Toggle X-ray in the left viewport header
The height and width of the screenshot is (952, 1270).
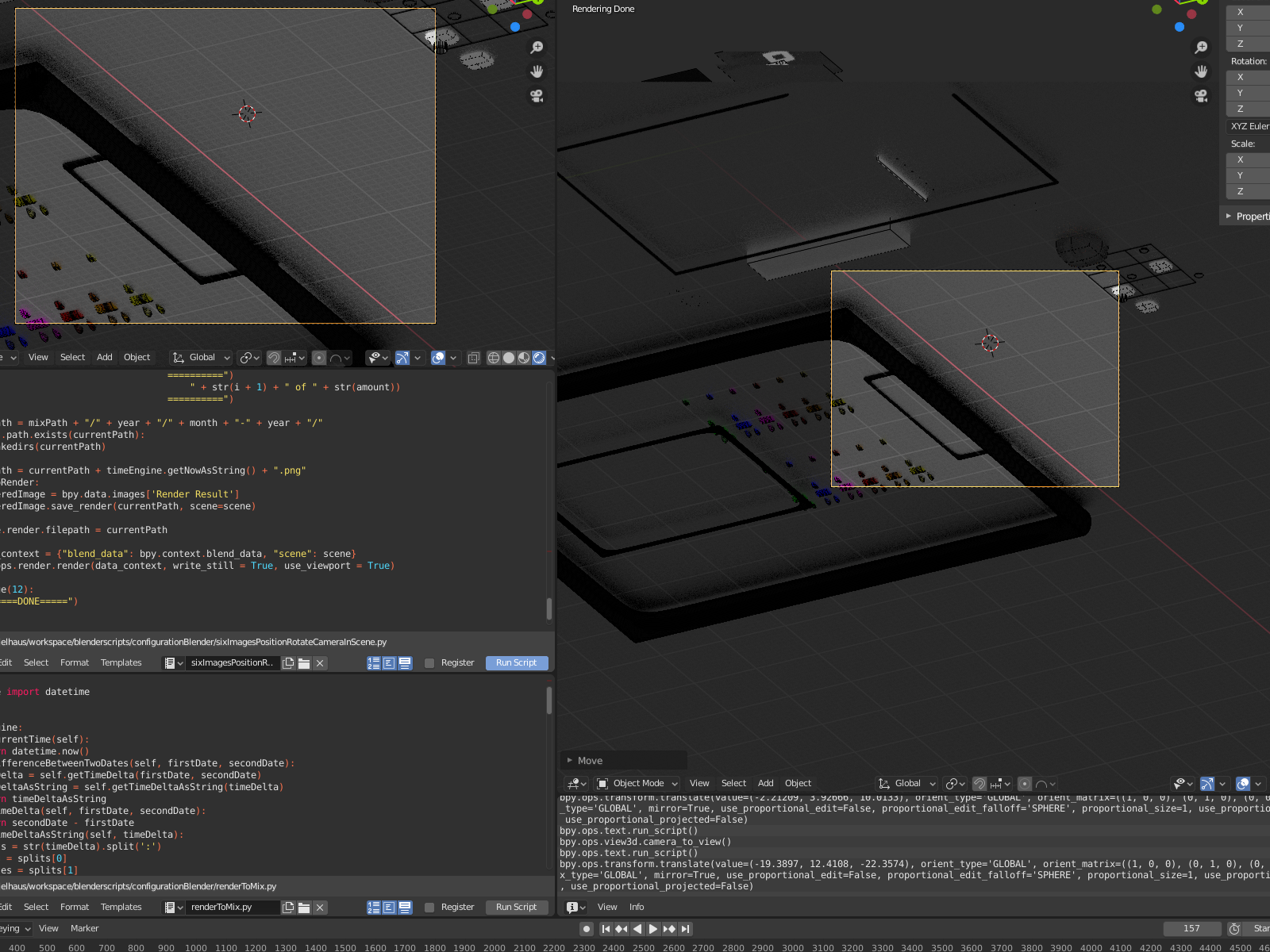pos(473,358)
